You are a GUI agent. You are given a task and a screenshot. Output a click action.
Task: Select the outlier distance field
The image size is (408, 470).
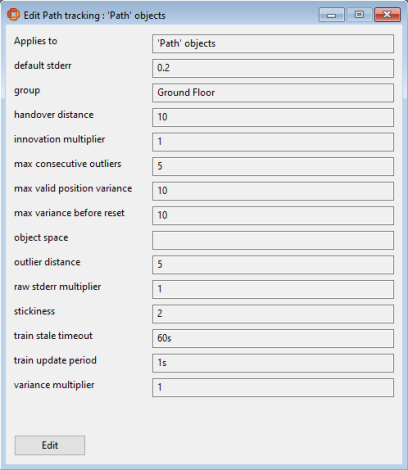coord(273,265)
